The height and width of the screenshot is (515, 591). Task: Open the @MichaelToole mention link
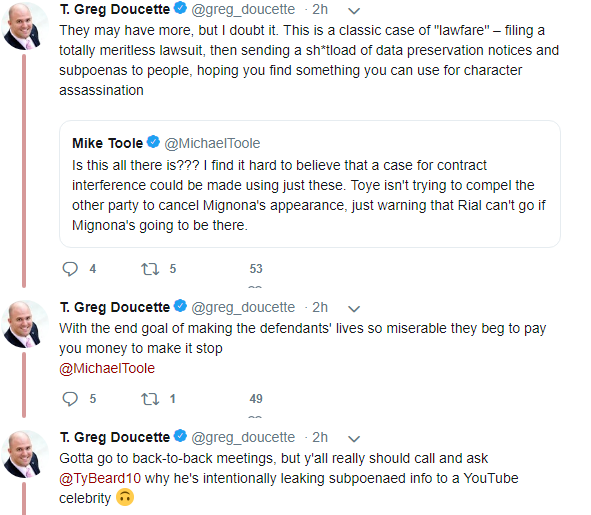point(107,368)
